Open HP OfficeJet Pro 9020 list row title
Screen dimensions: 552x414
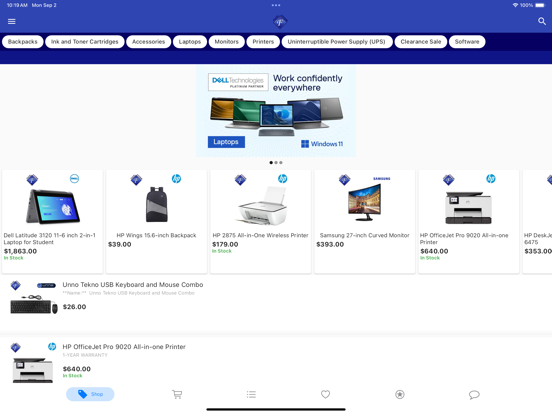(124, 347)
